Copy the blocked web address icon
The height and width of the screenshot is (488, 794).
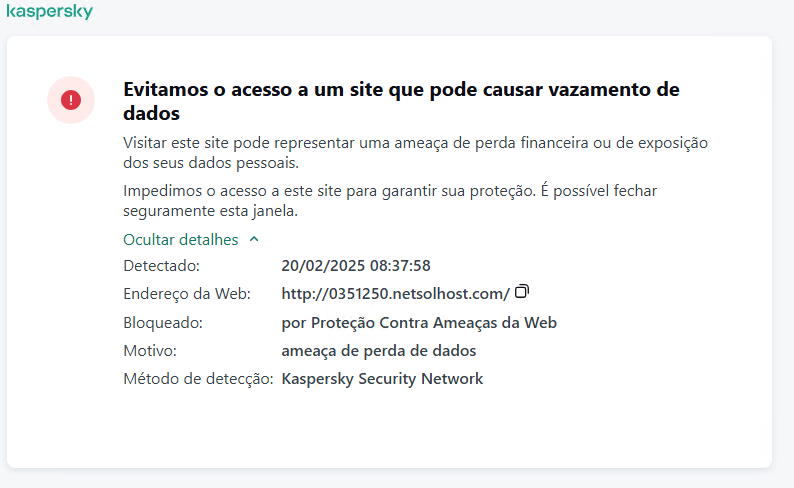point(521,292)
